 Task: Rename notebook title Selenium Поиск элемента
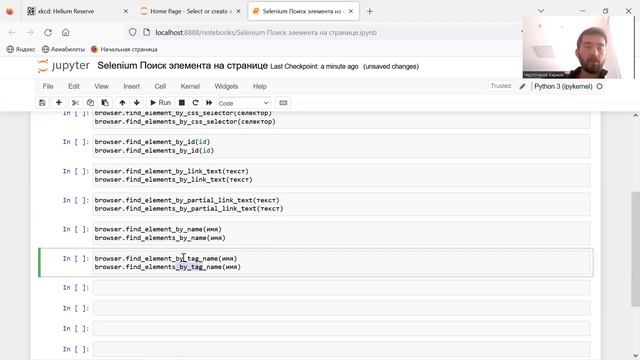click(x=182, y=66)
